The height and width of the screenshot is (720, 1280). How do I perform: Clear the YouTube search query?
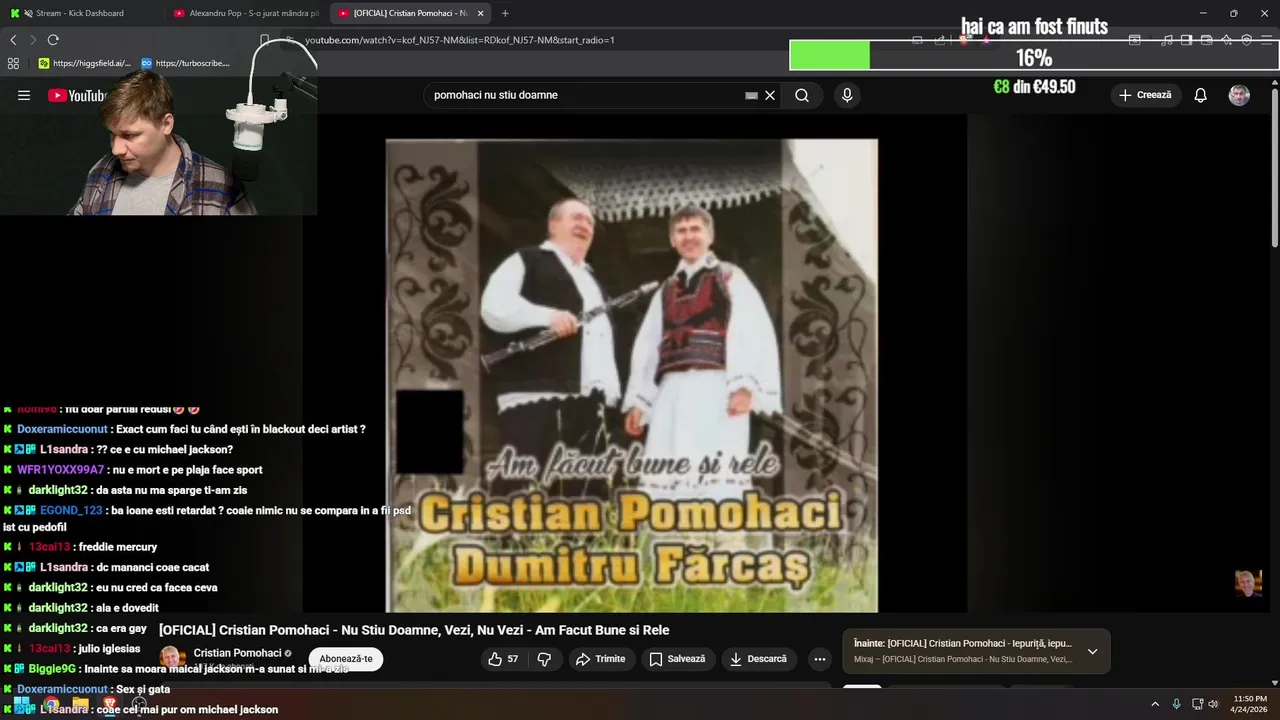pyautogui.click(x=770, y=95)
